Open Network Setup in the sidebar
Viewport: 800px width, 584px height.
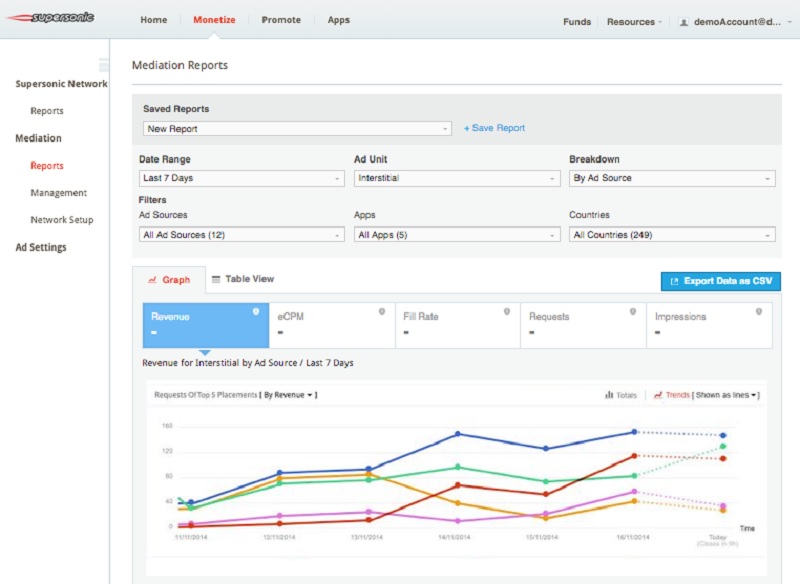click(x=62, y=220)
